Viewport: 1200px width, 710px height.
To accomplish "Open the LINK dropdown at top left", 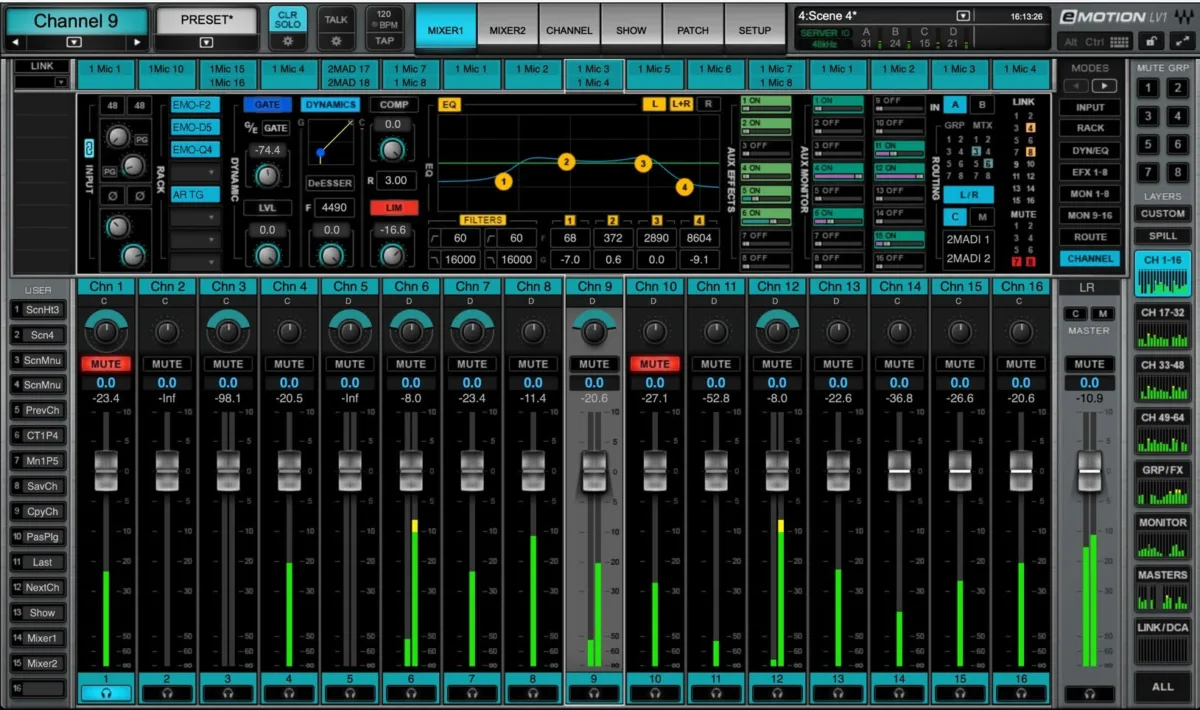I will [62, 82].
